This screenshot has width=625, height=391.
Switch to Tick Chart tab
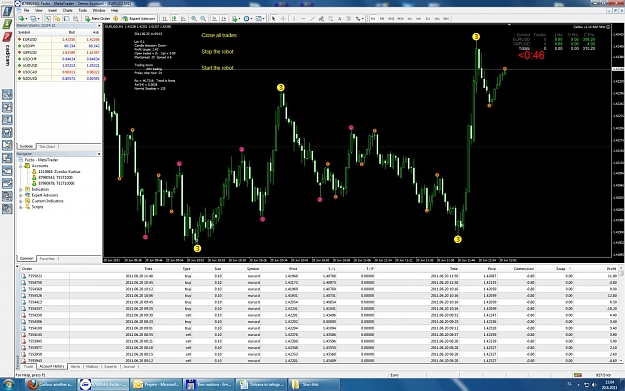[x=47, y=147]
